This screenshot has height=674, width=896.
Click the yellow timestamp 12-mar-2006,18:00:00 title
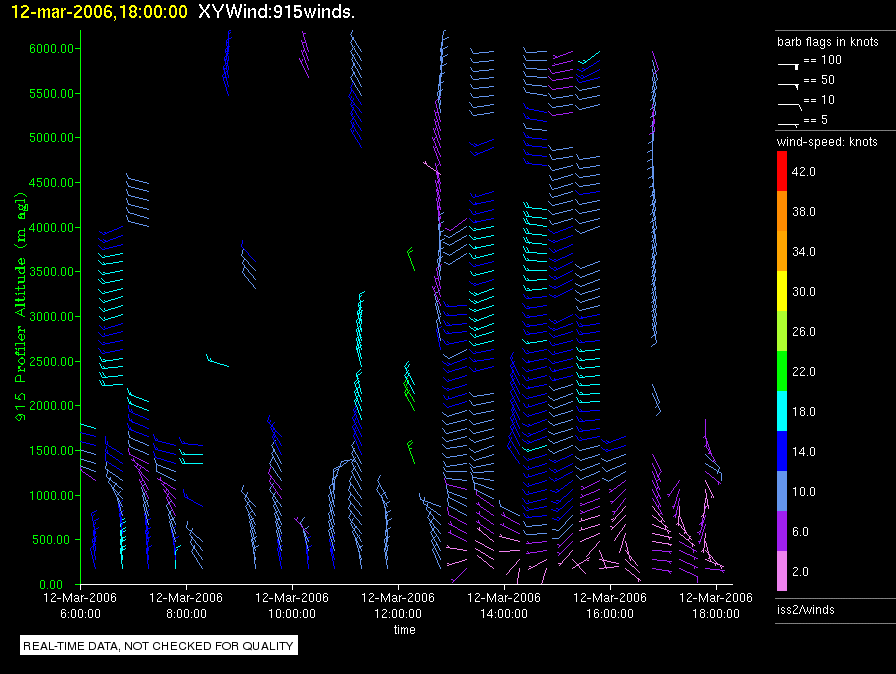99,12
